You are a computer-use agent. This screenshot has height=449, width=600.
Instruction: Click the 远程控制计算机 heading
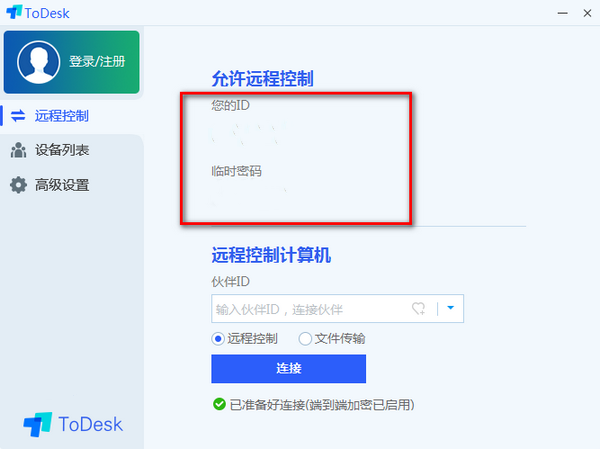click(x=271, y=255)
